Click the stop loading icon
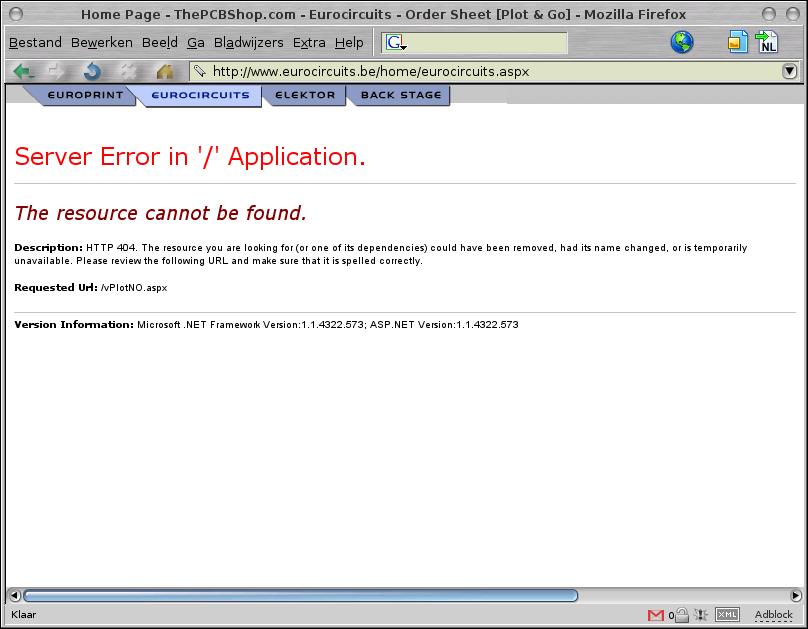This screenshot has height=629, width=808. (127, 72)
